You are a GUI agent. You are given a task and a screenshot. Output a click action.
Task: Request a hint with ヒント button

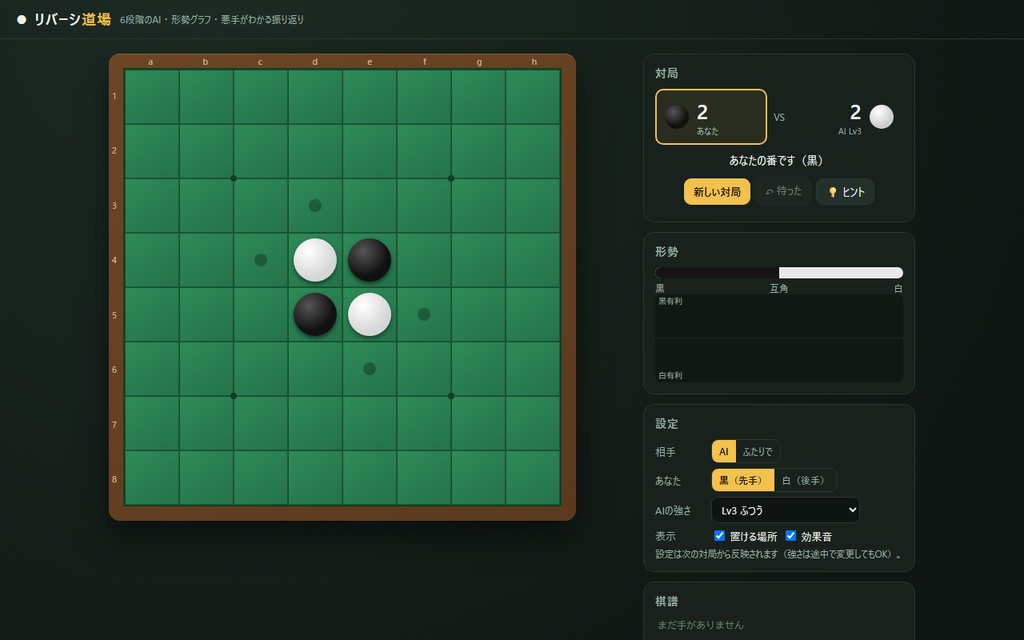[845, 192]
